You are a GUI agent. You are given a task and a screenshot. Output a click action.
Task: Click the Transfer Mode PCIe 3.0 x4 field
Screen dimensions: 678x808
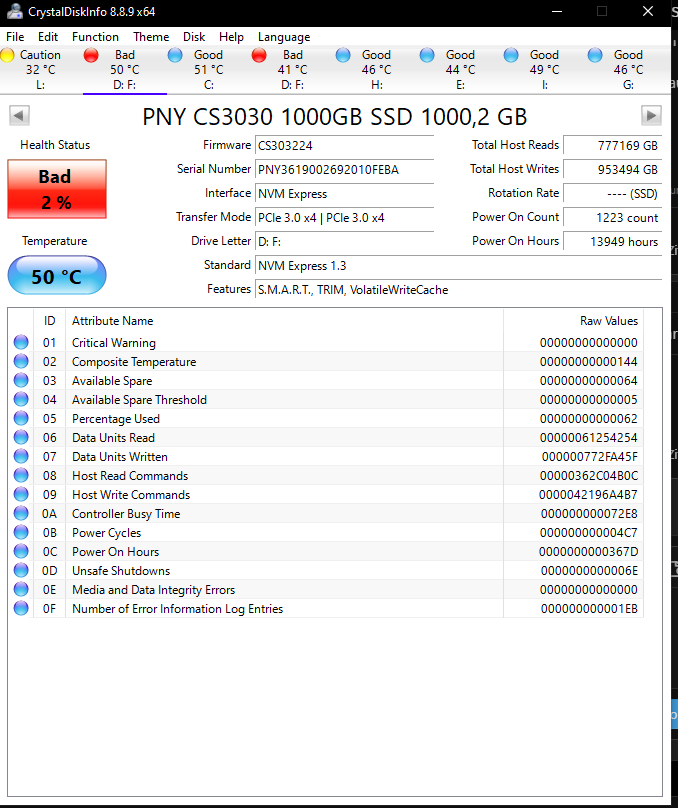[x=344, y=217]
